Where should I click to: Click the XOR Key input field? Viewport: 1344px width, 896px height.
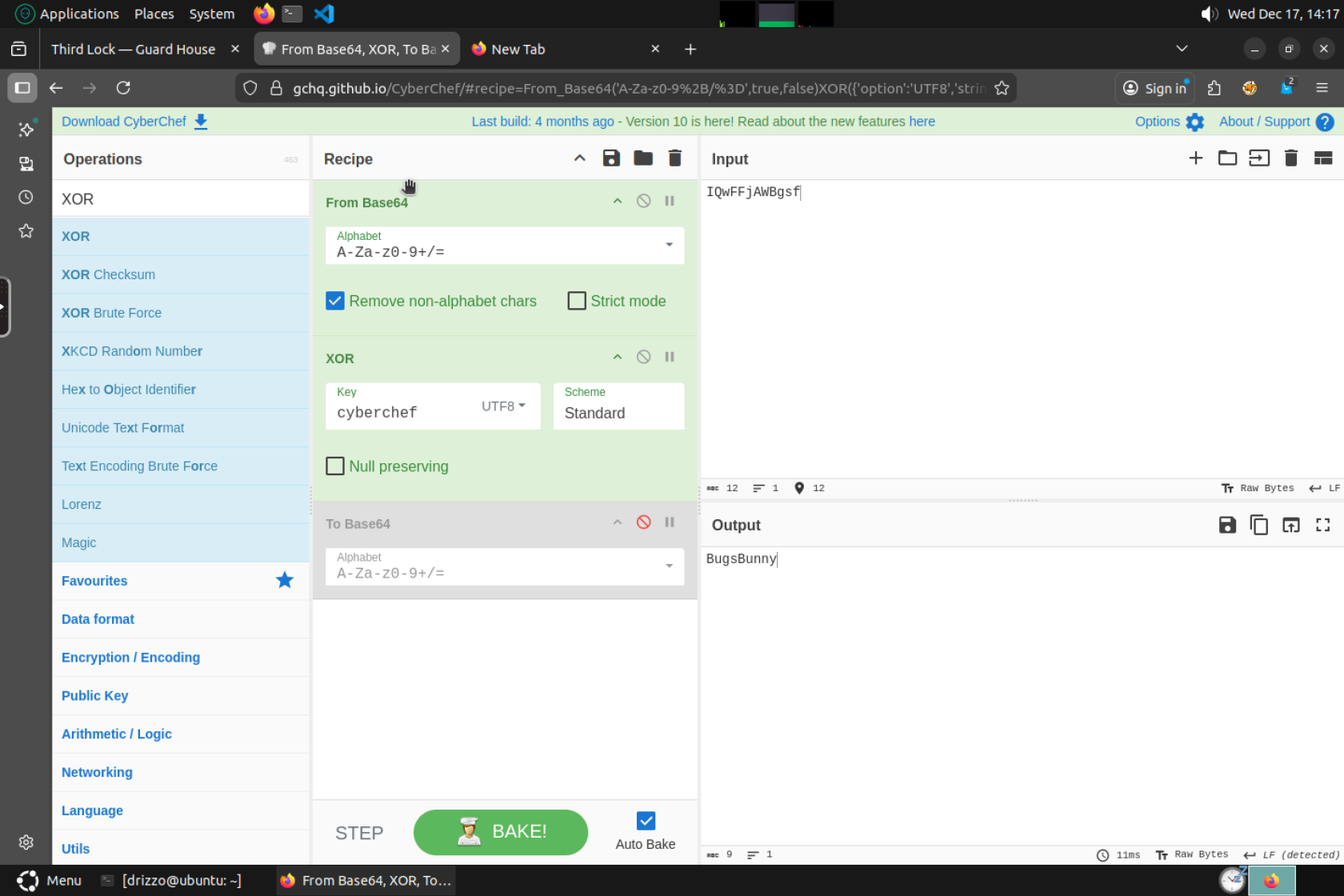pyautogui.click(x=405, y=412)
